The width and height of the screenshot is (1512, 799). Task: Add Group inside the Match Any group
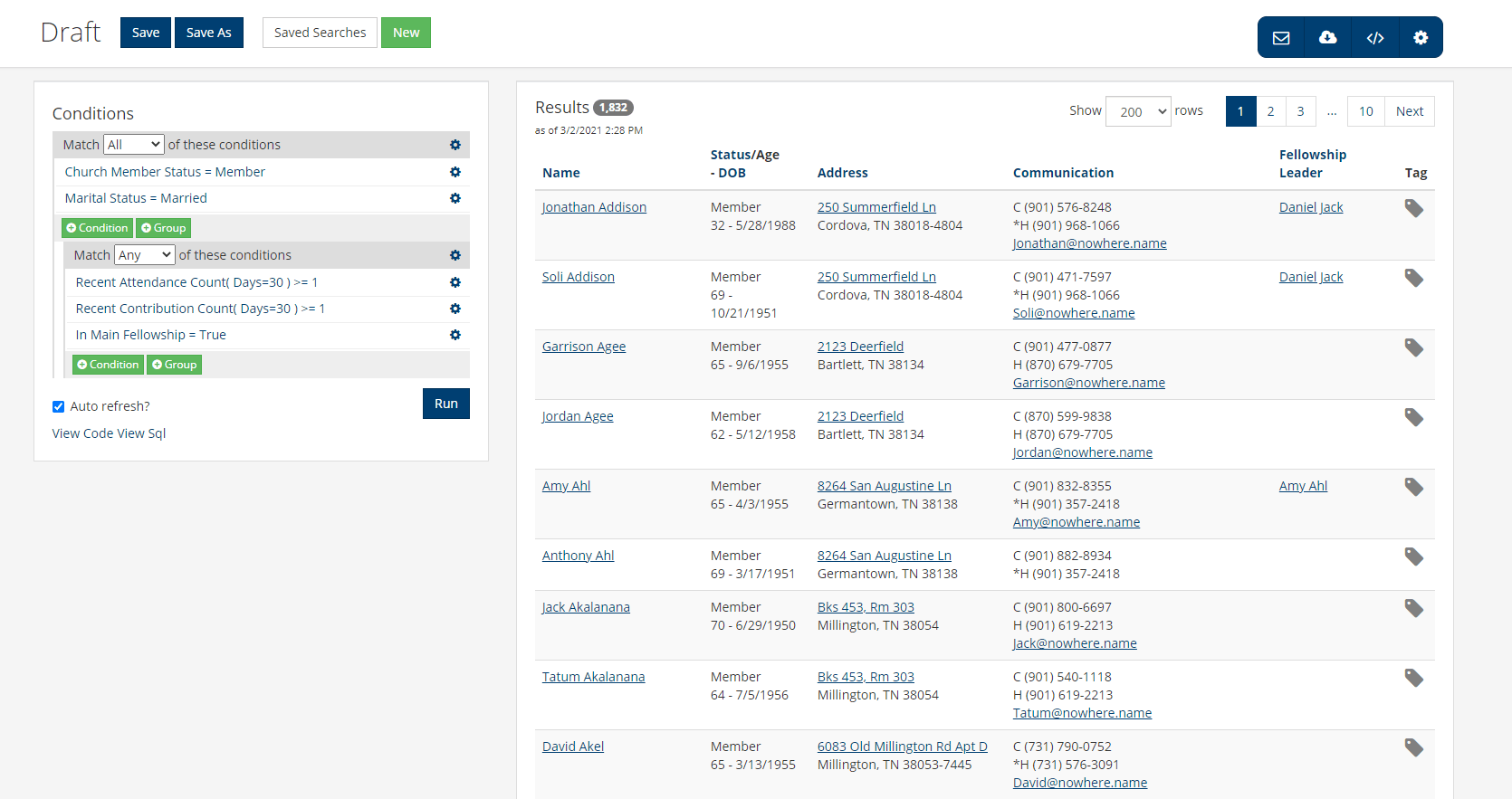point(174,365)
